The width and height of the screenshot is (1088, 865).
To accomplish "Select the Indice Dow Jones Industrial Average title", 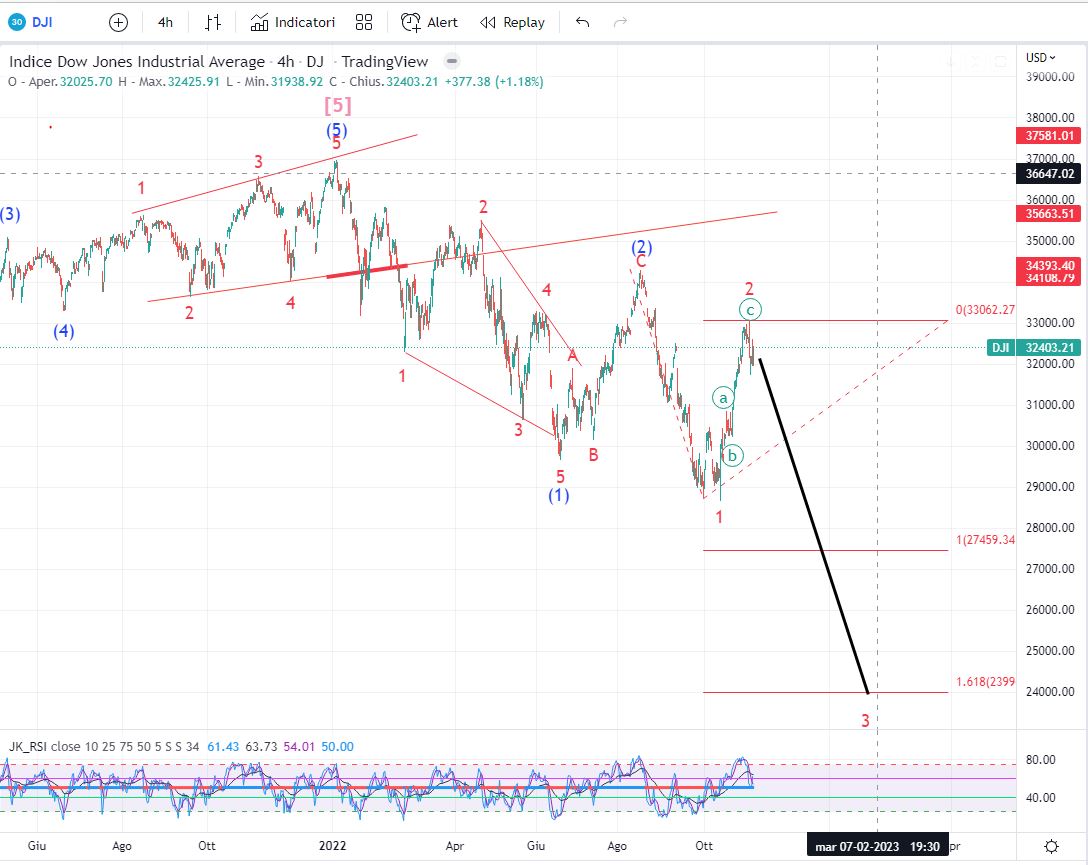I will (137, 62).
